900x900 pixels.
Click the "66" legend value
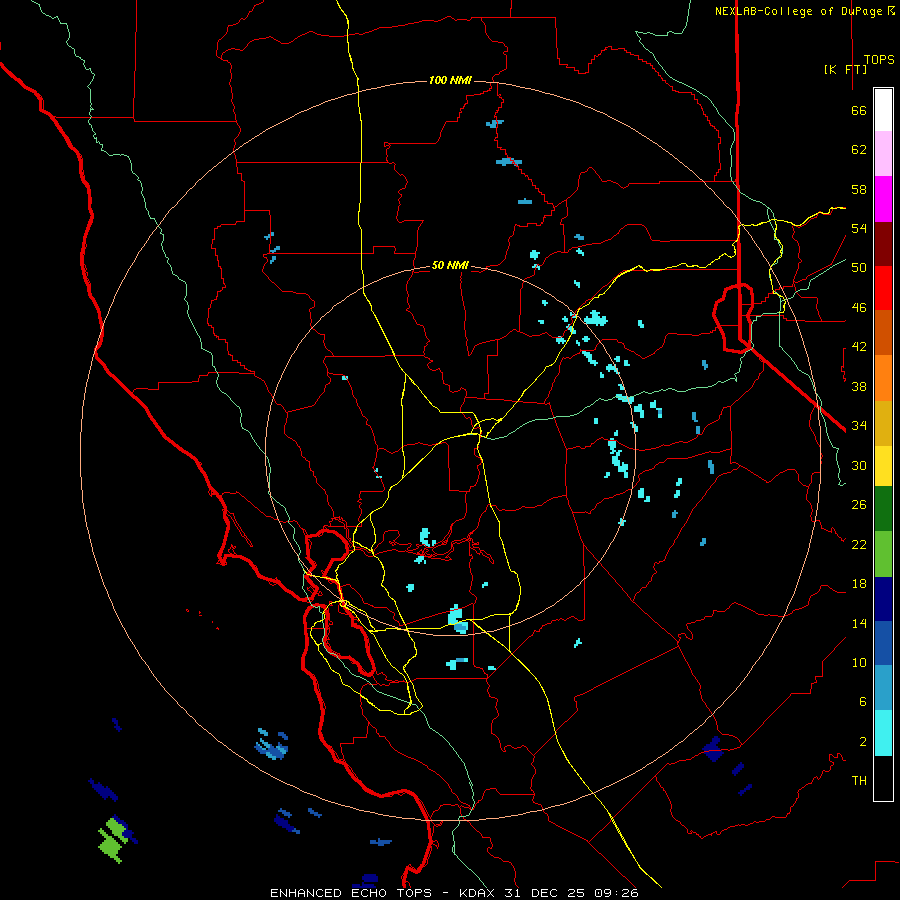[859, 111]
